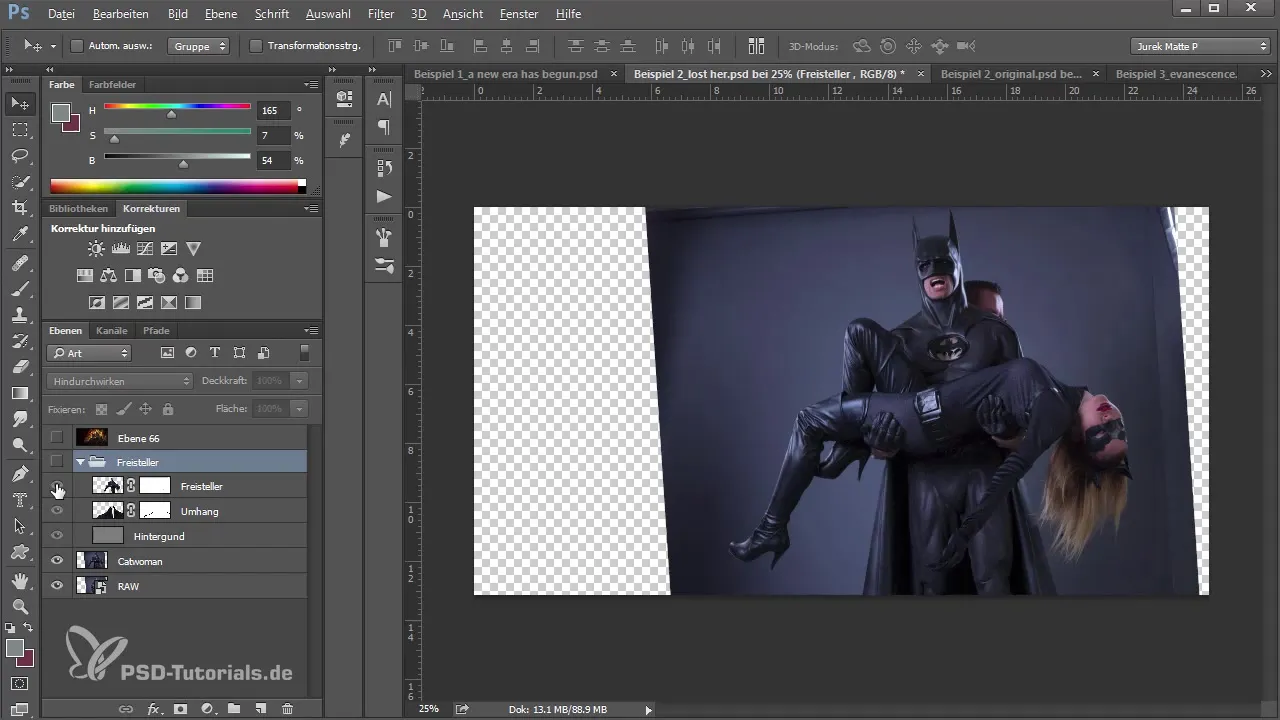Viewport: 1280px width, 720px height.
Task: Open the Fenster menu
Action: coord(517,14)
